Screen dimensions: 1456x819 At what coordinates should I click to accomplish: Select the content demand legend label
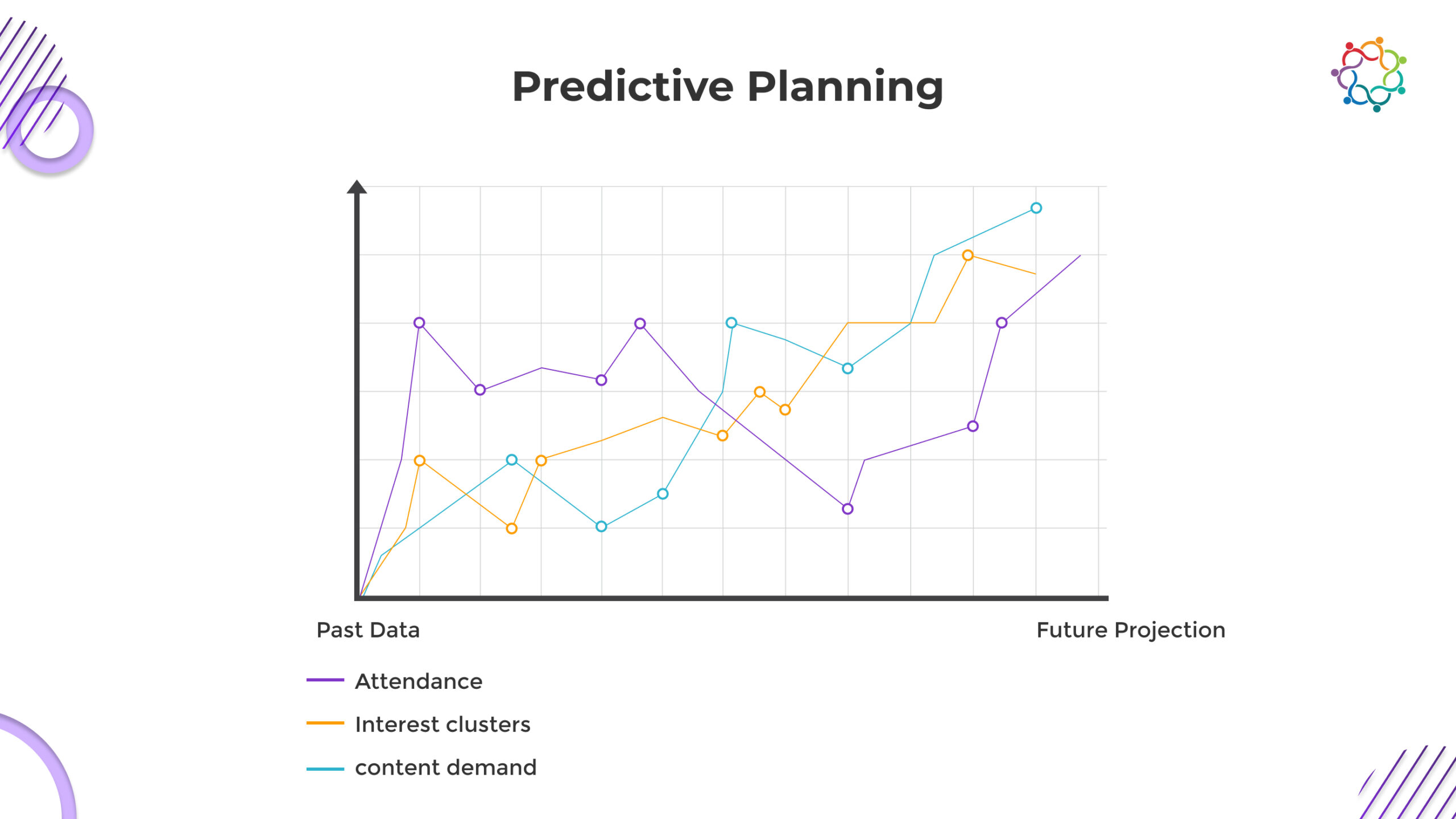pyautogui.click(x=446, y=768)
